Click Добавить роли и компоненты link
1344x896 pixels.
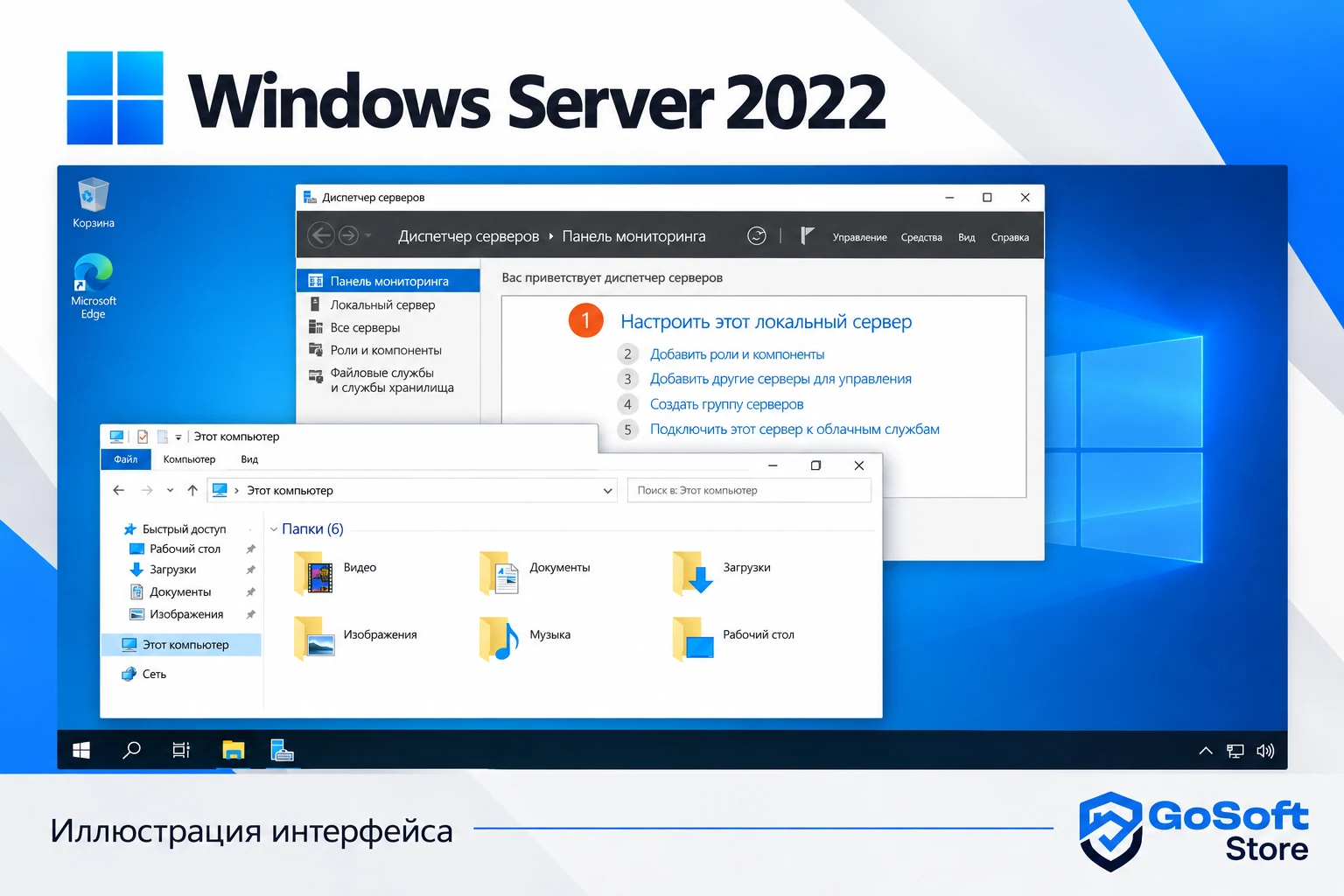(x=737, y=354)
